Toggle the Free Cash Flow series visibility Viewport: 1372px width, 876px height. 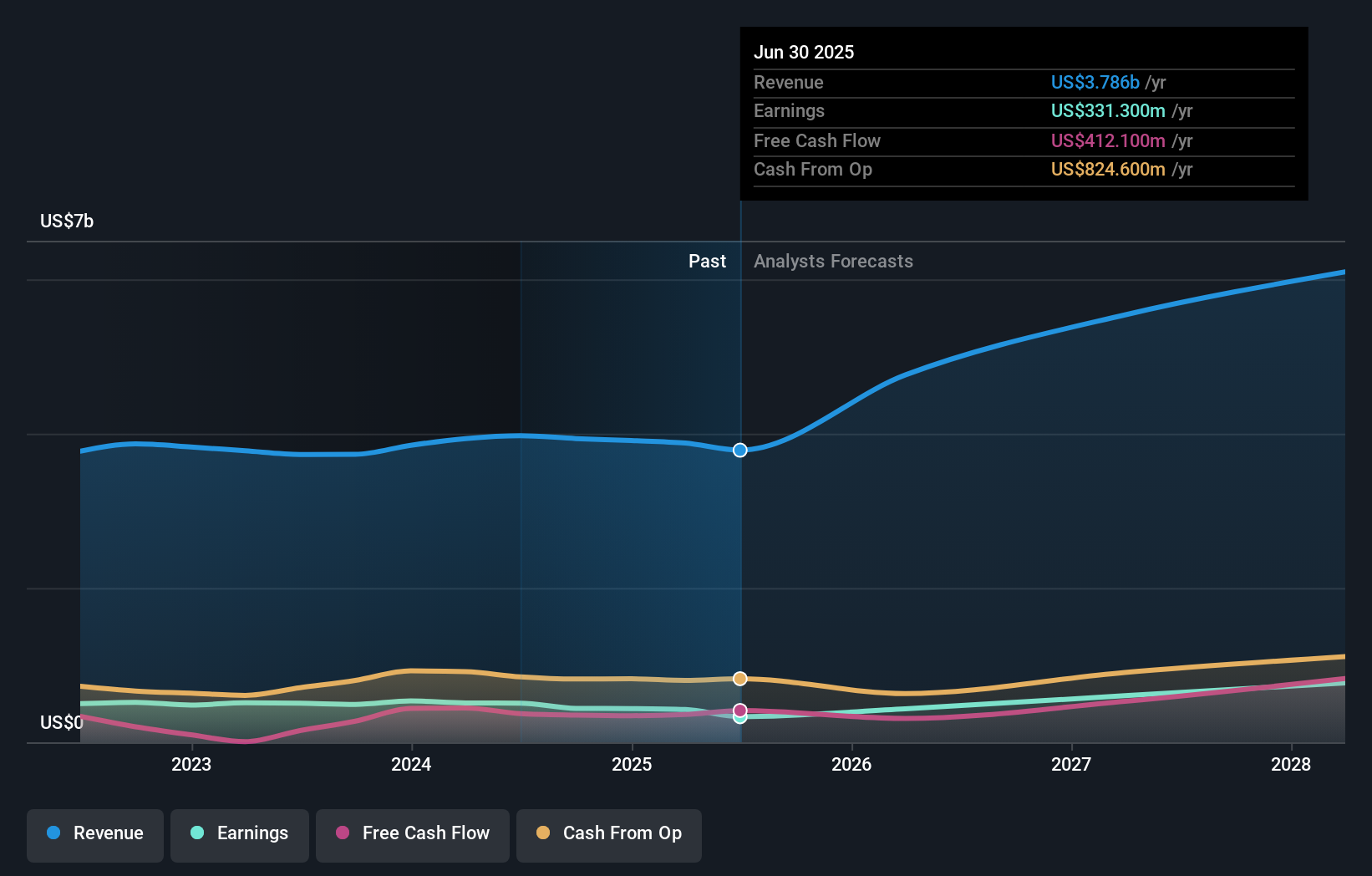click(x=412, y=833)
